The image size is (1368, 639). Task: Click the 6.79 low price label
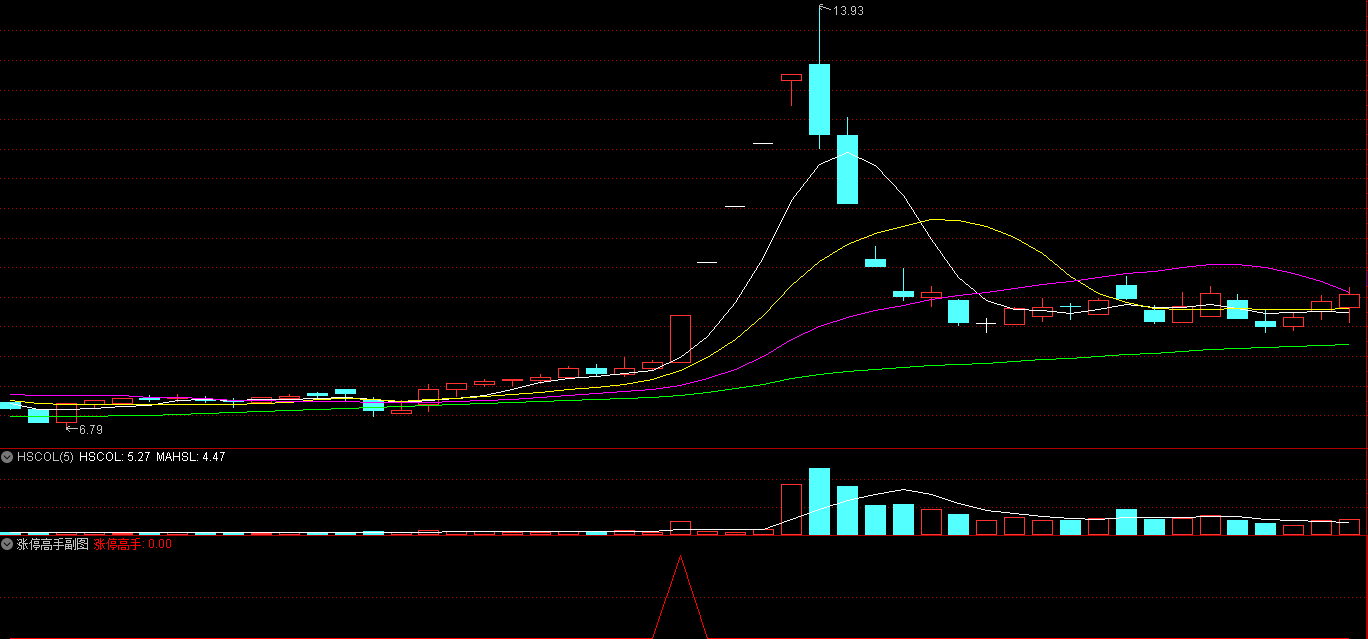pos(91,430)
